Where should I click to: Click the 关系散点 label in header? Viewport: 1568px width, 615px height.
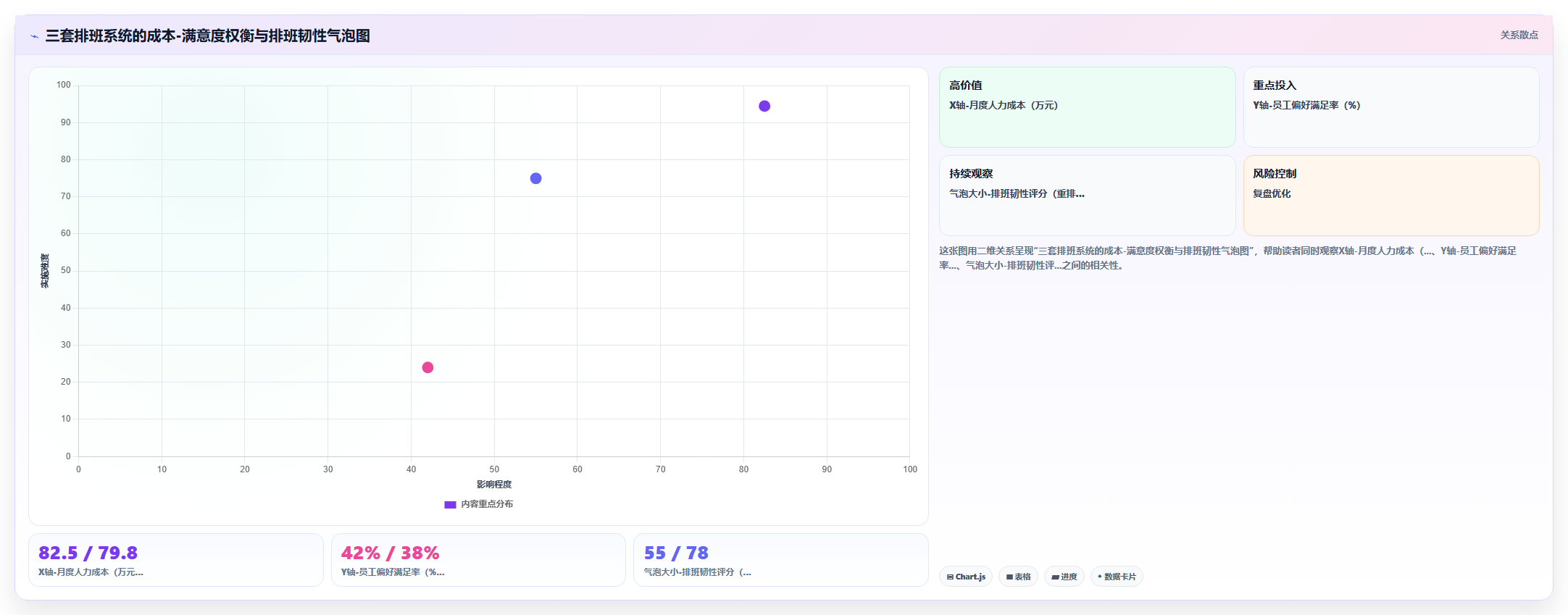point(1519,35)
